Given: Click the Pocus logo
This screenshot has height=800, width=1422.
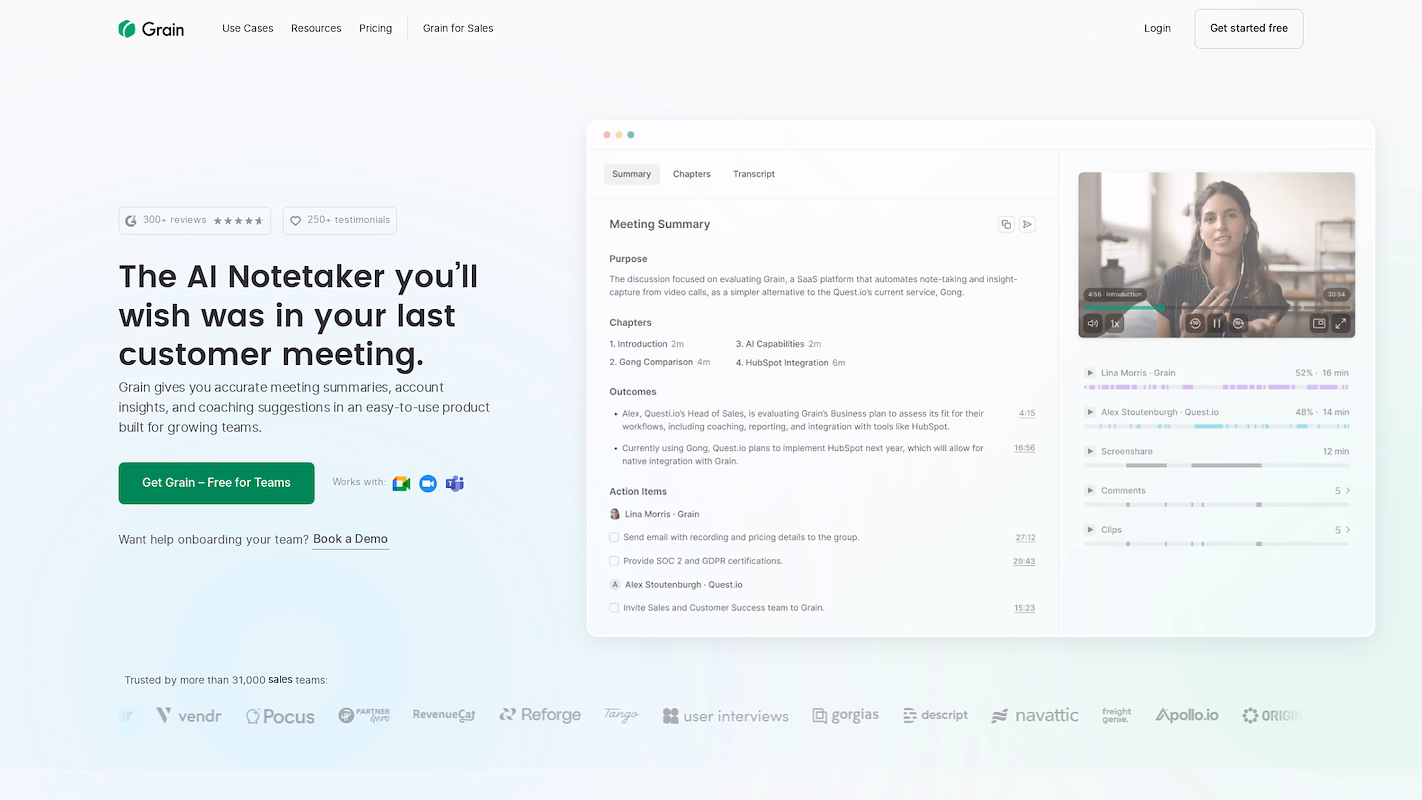Looking at the screenshot, I should (280, 716).
